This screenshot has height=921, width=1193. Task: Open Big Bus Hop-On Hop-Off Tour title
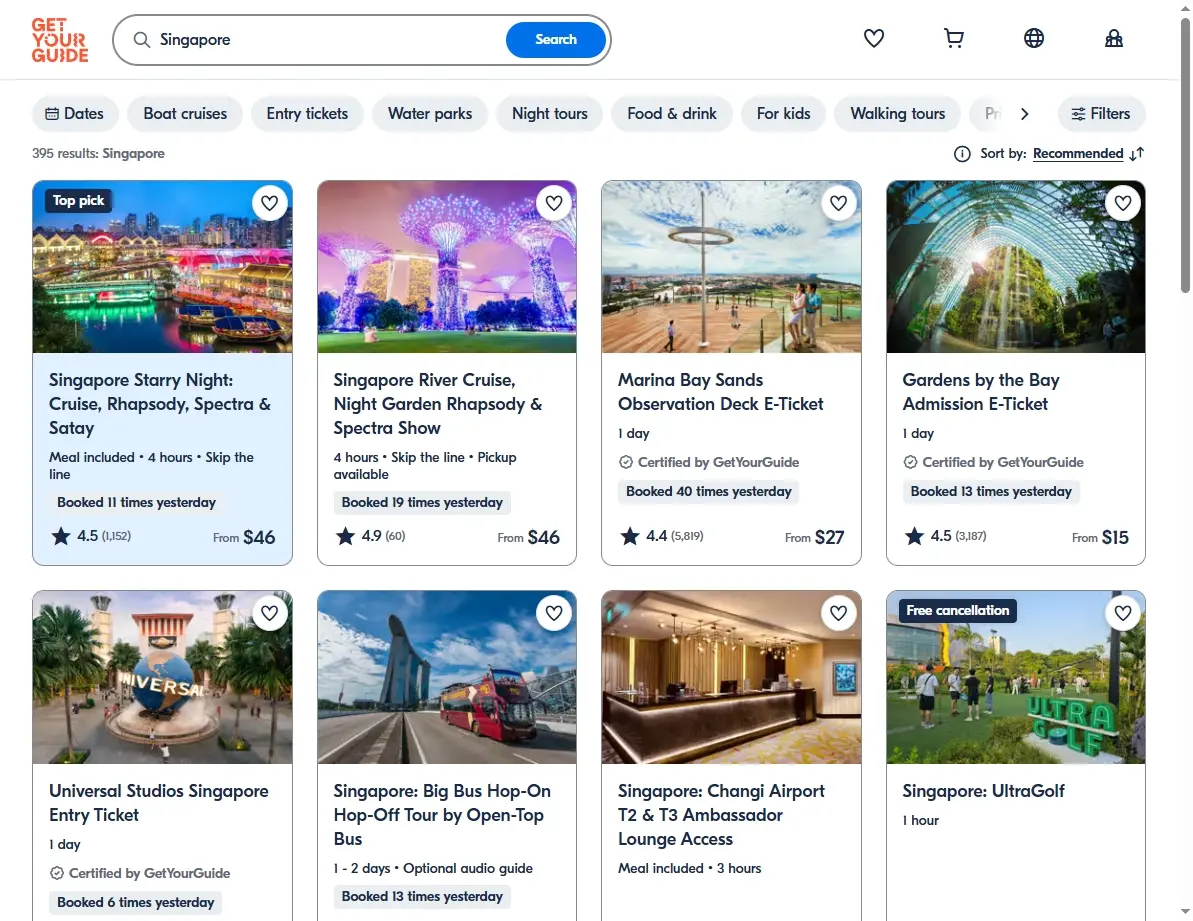coord(442,815)
